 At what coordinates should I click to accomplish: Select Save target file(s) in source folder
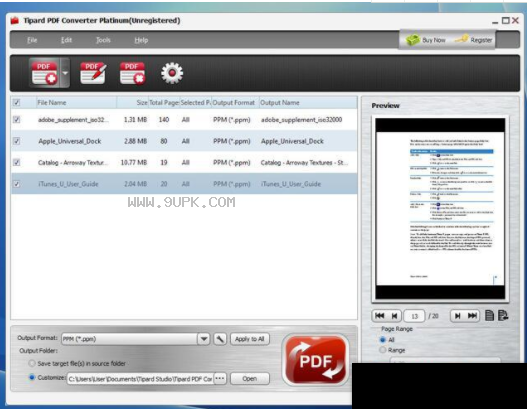32,363
